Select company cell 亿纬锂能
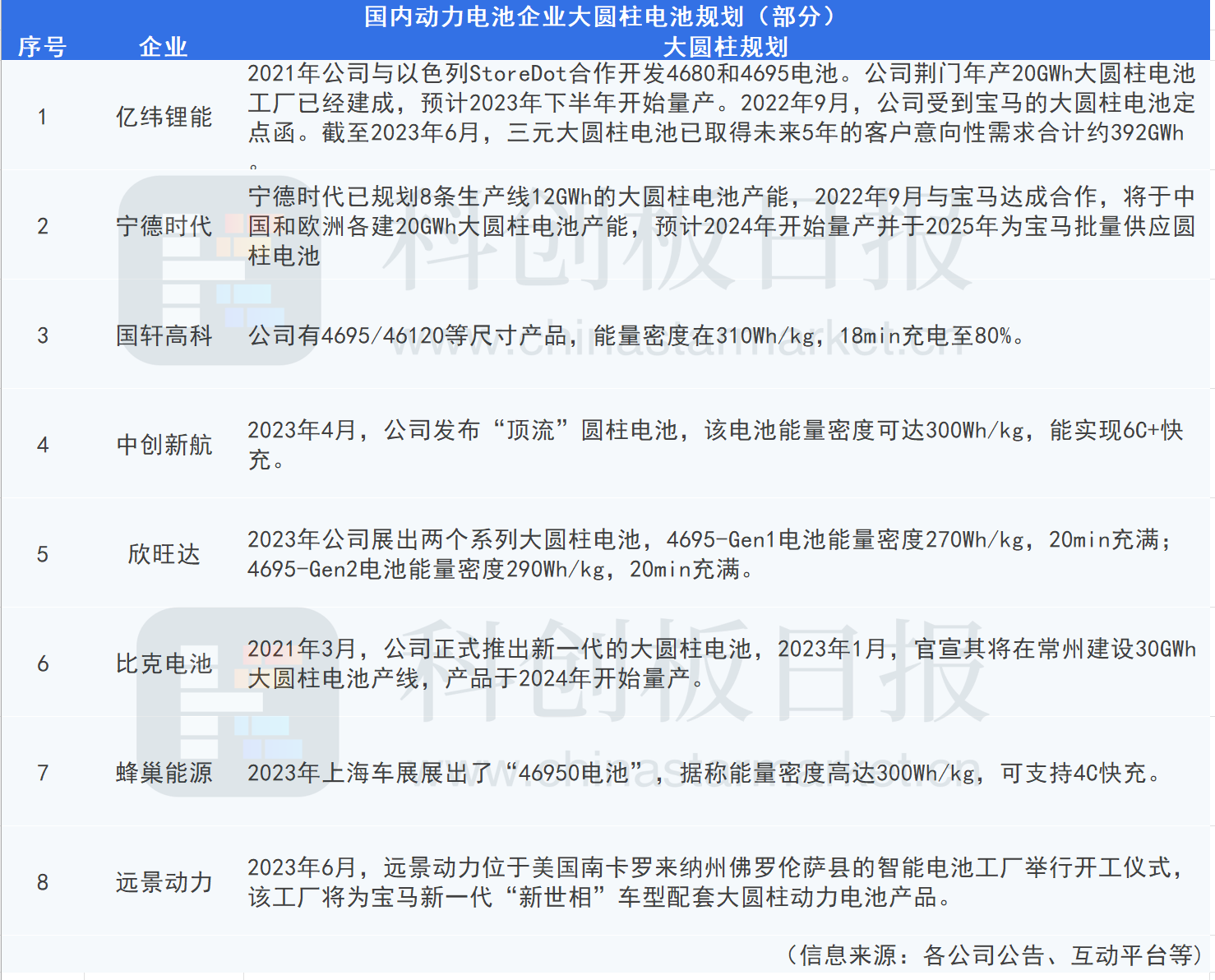 164,117
